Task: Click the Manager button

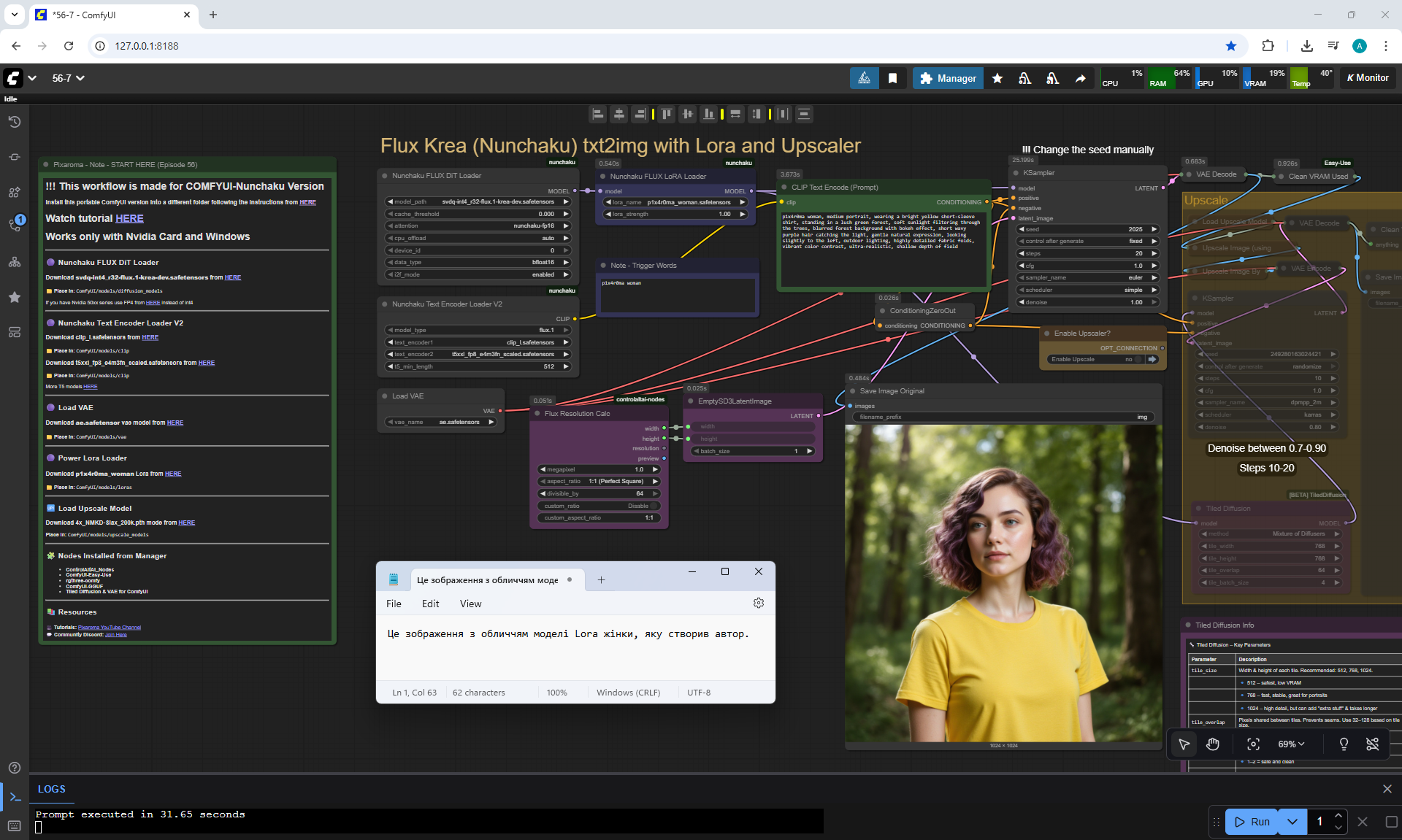Action: coord(947,78)
